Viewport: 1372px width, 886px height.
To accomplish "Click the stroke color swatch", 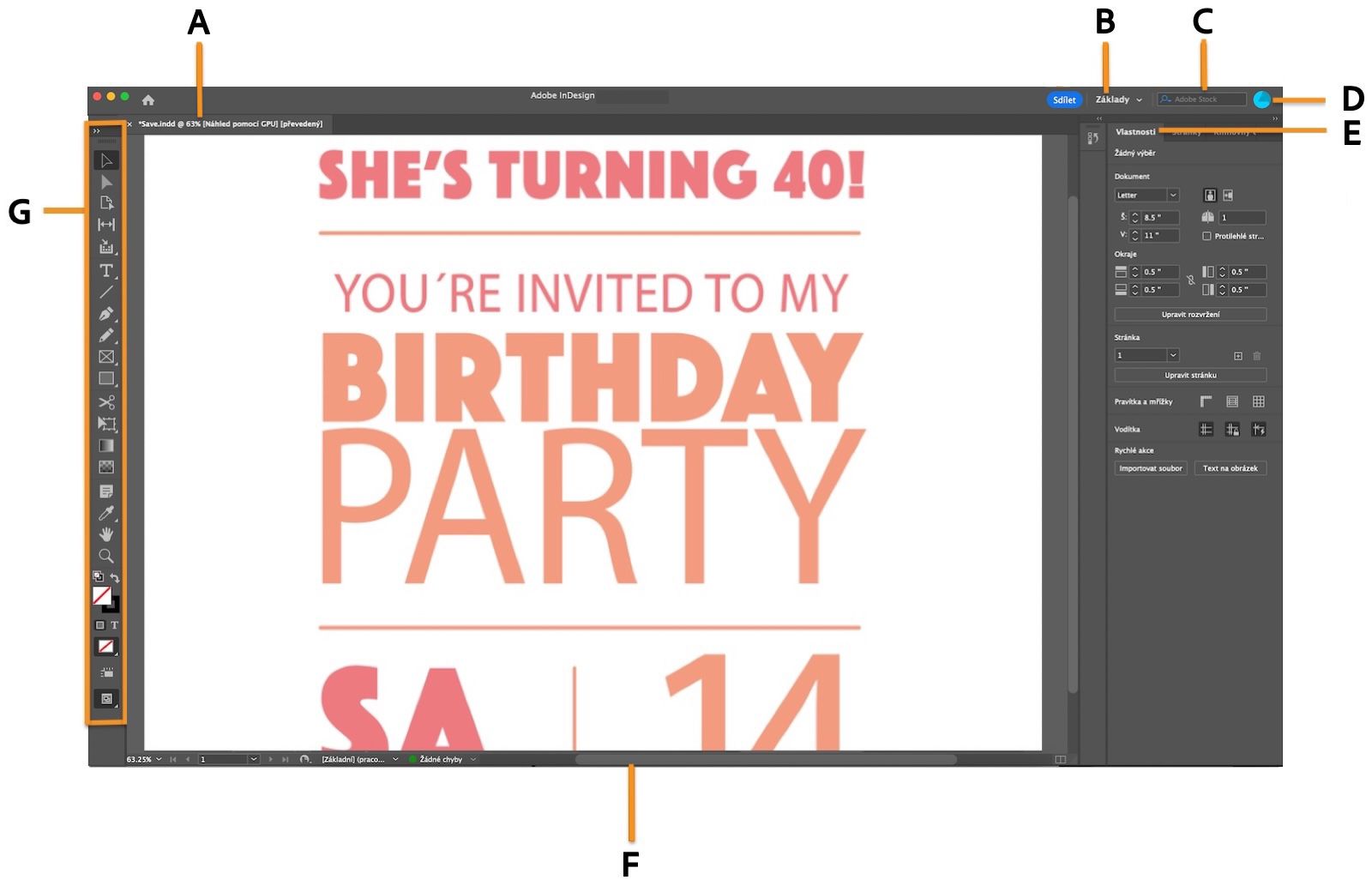I will point(112,606).
